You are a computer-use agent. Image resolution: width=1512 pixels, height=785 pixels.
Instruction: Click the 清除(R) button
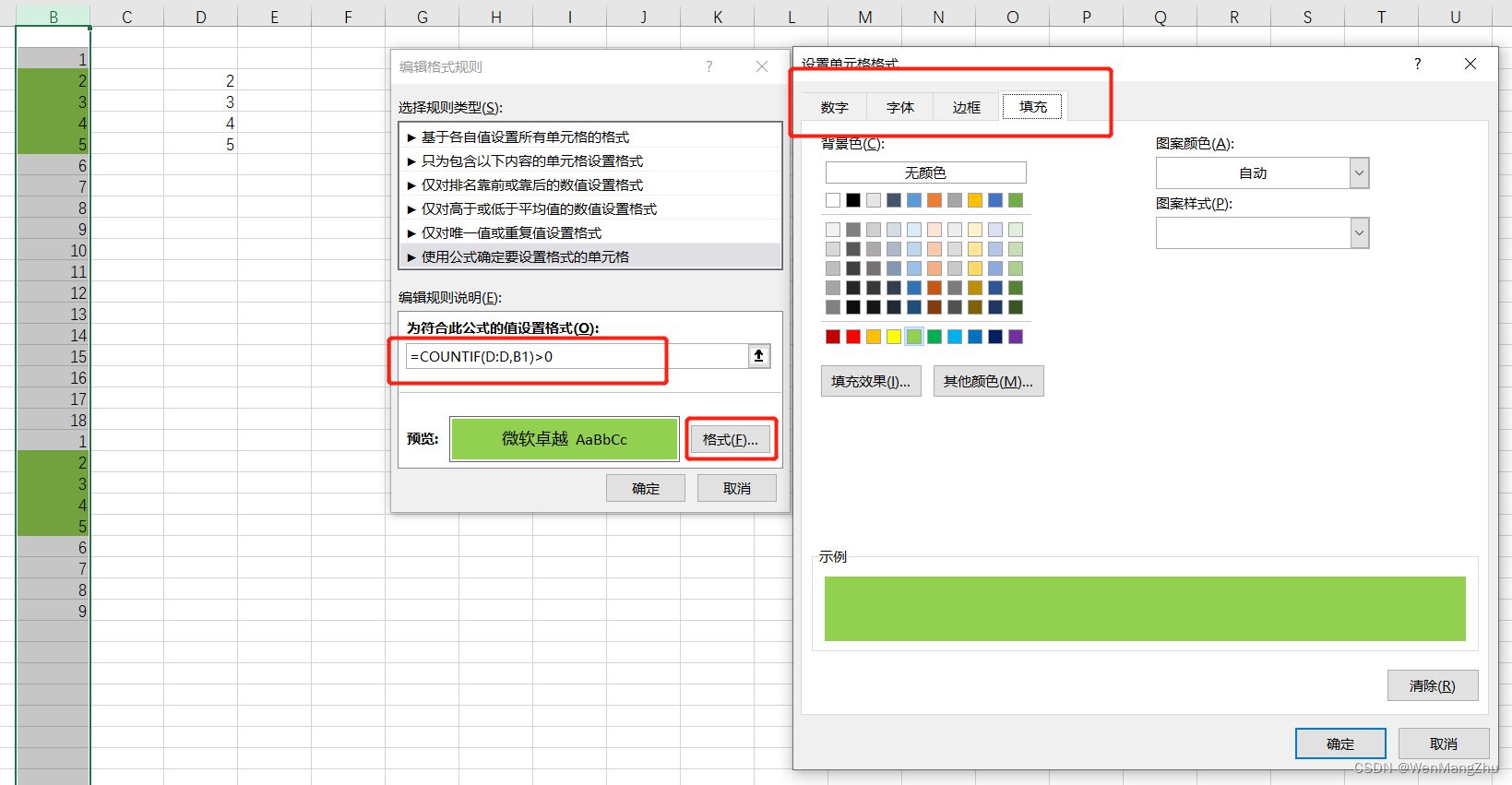coord(1433,685)
